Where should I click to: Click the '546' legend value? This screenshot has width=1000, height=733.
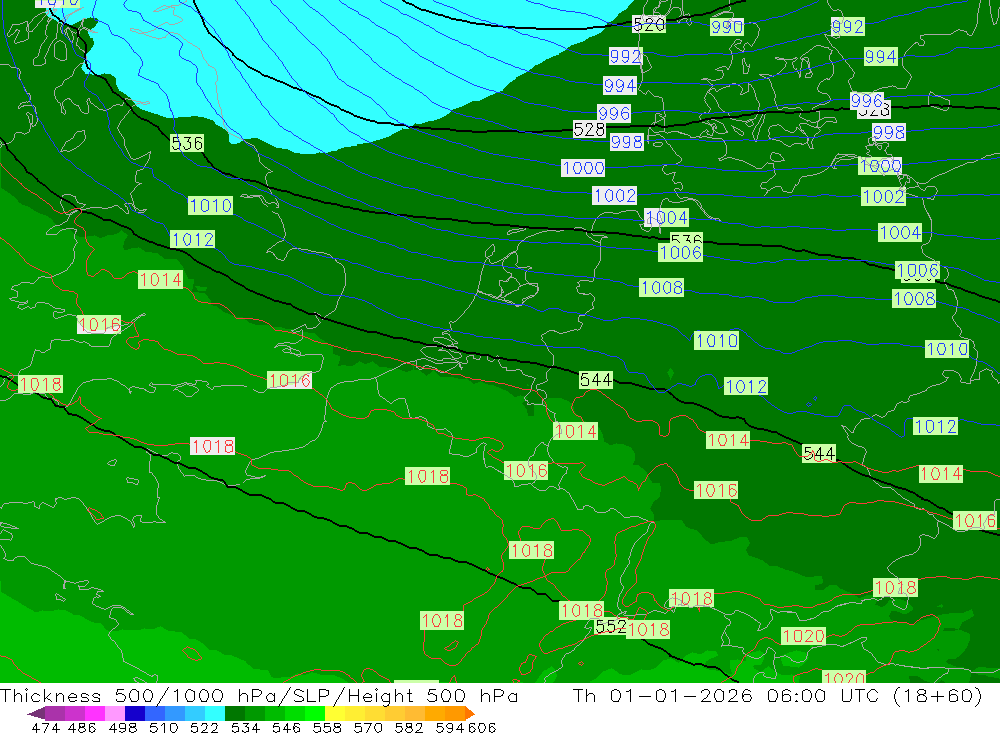pyautogui.click(x=286, y=727)
